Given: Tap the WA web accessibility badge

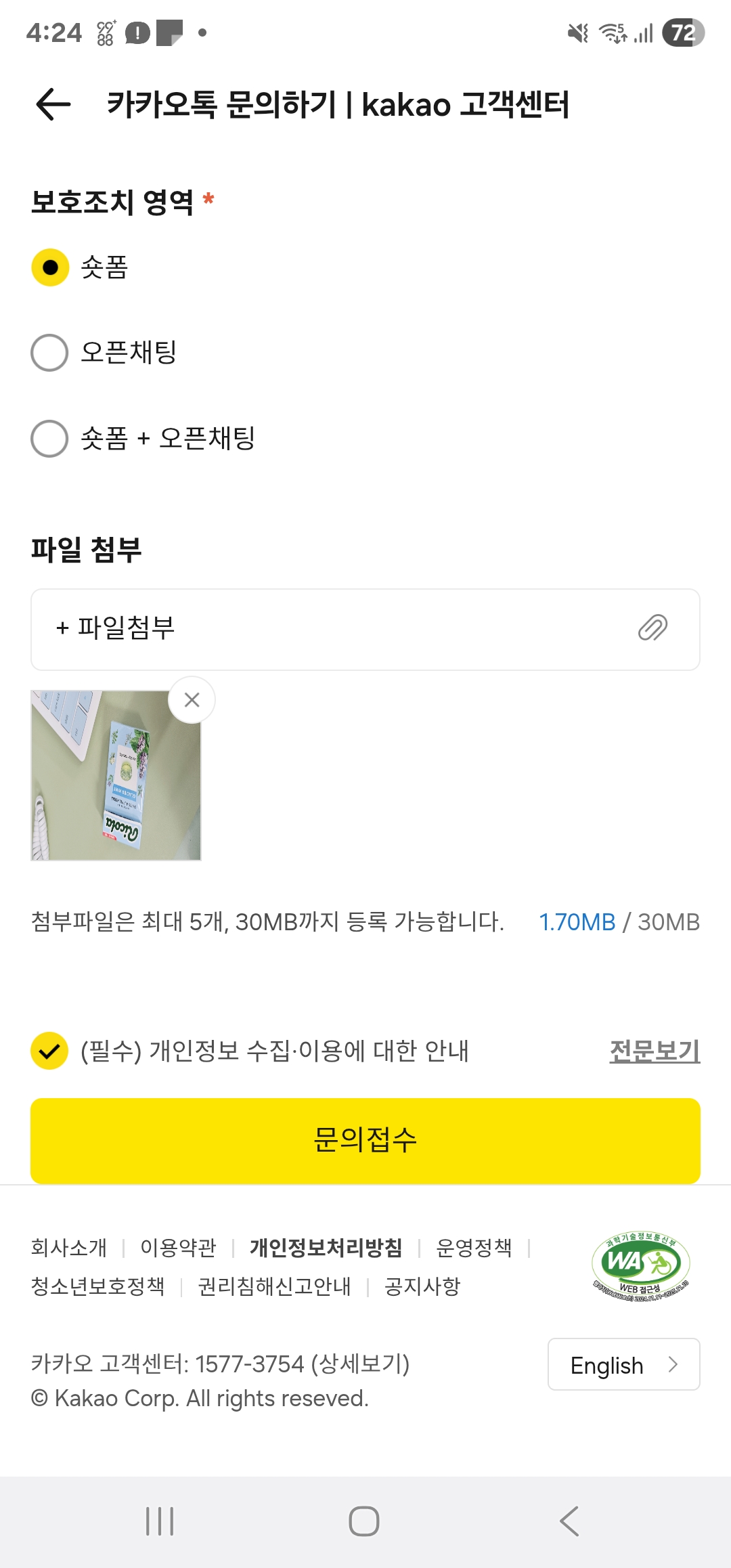Looking at the screenshot, I should pyautogui.click(x=640, y=1265).
